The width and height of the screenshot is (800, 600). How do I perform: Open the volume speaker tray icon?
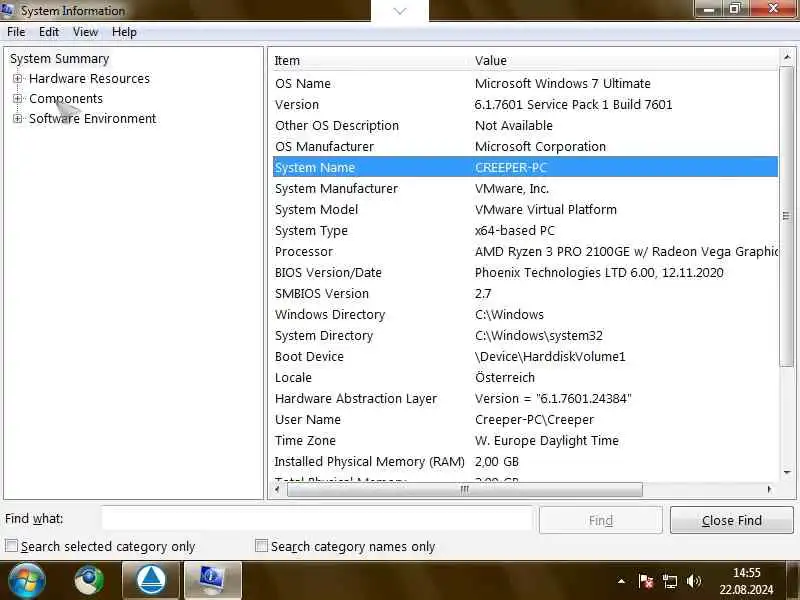tap(693, 581)
